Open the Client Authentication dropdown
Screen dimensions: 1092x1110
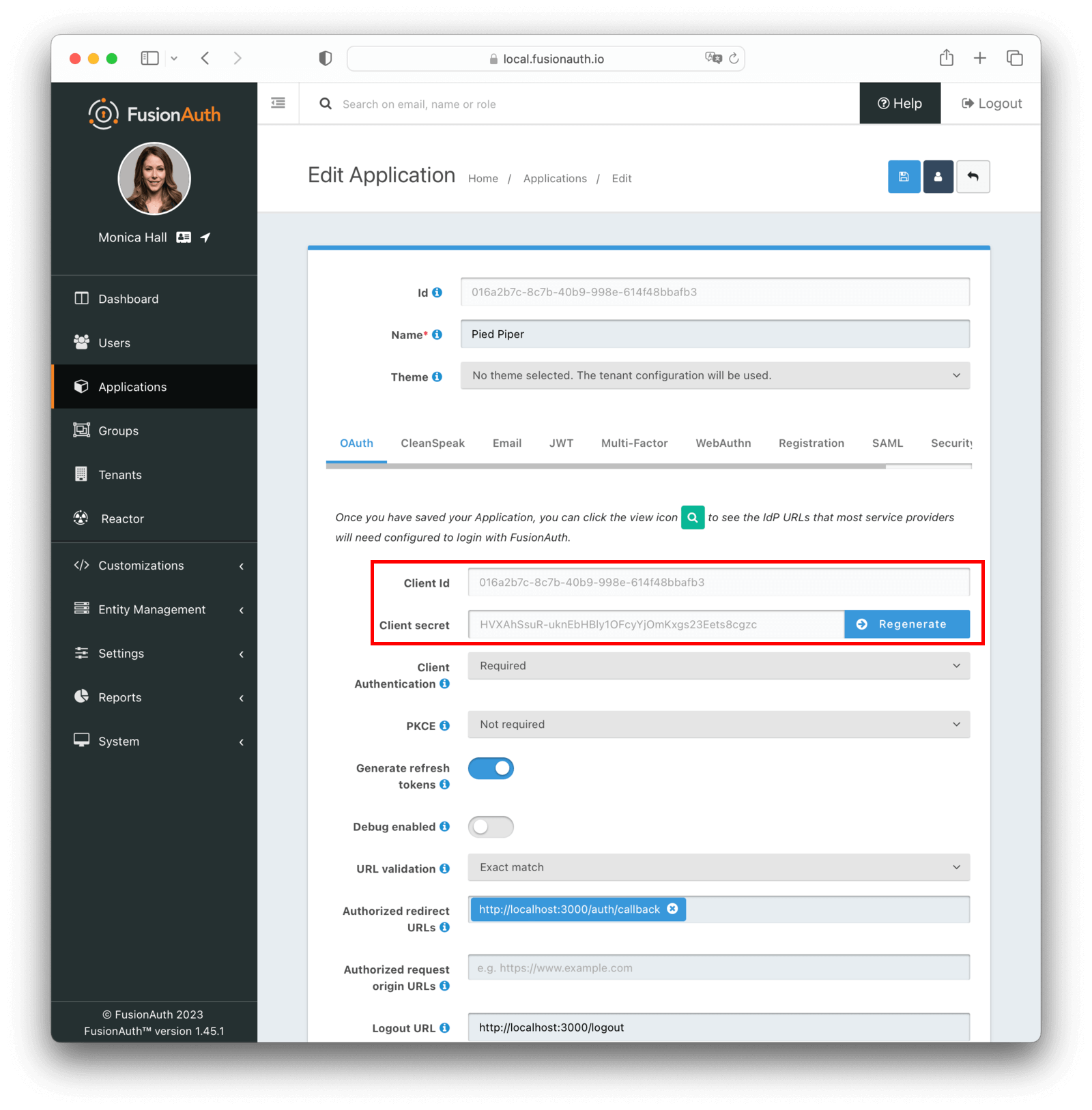tap(719, 666)
